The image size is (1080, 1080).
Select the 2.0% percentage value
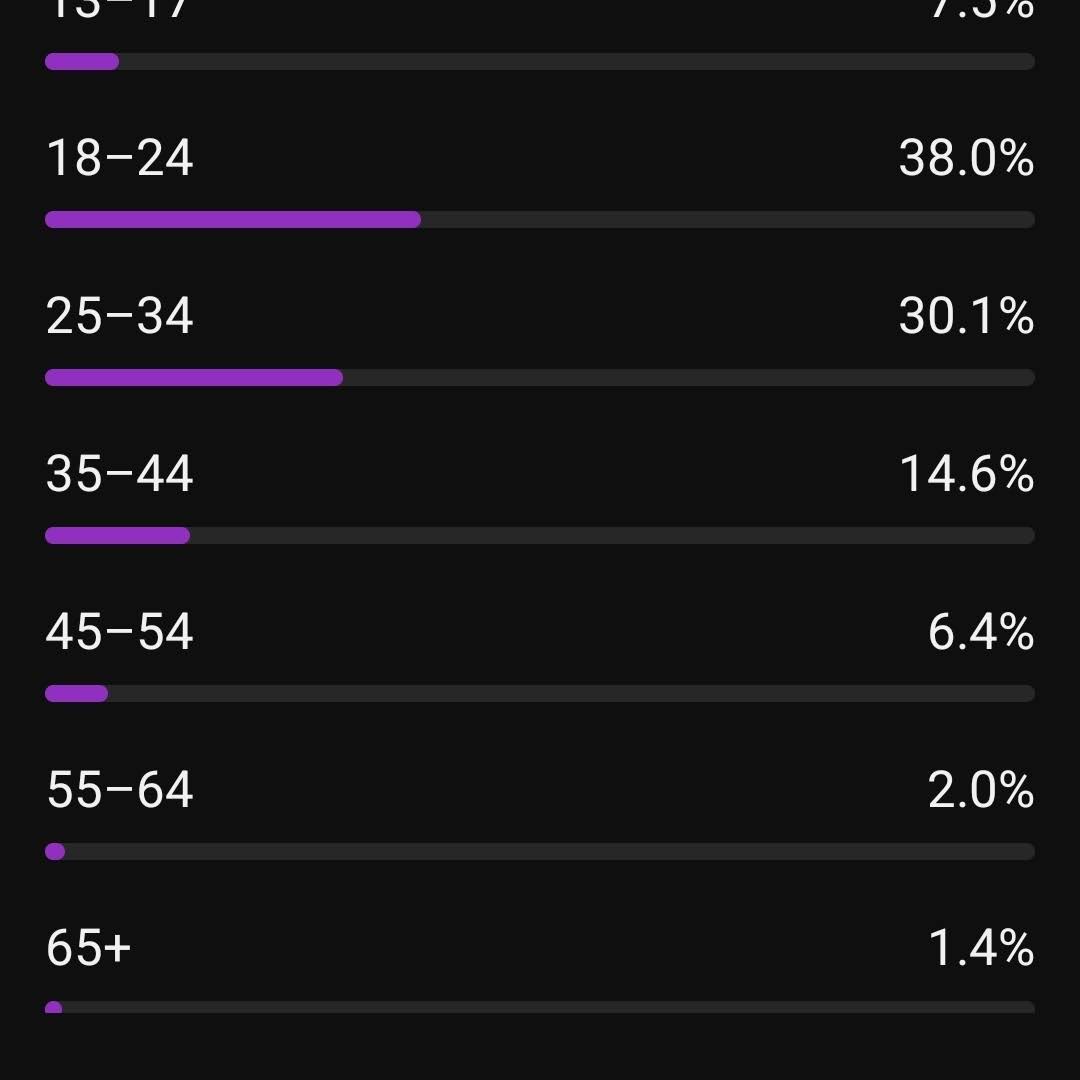(x=980, y=791)
